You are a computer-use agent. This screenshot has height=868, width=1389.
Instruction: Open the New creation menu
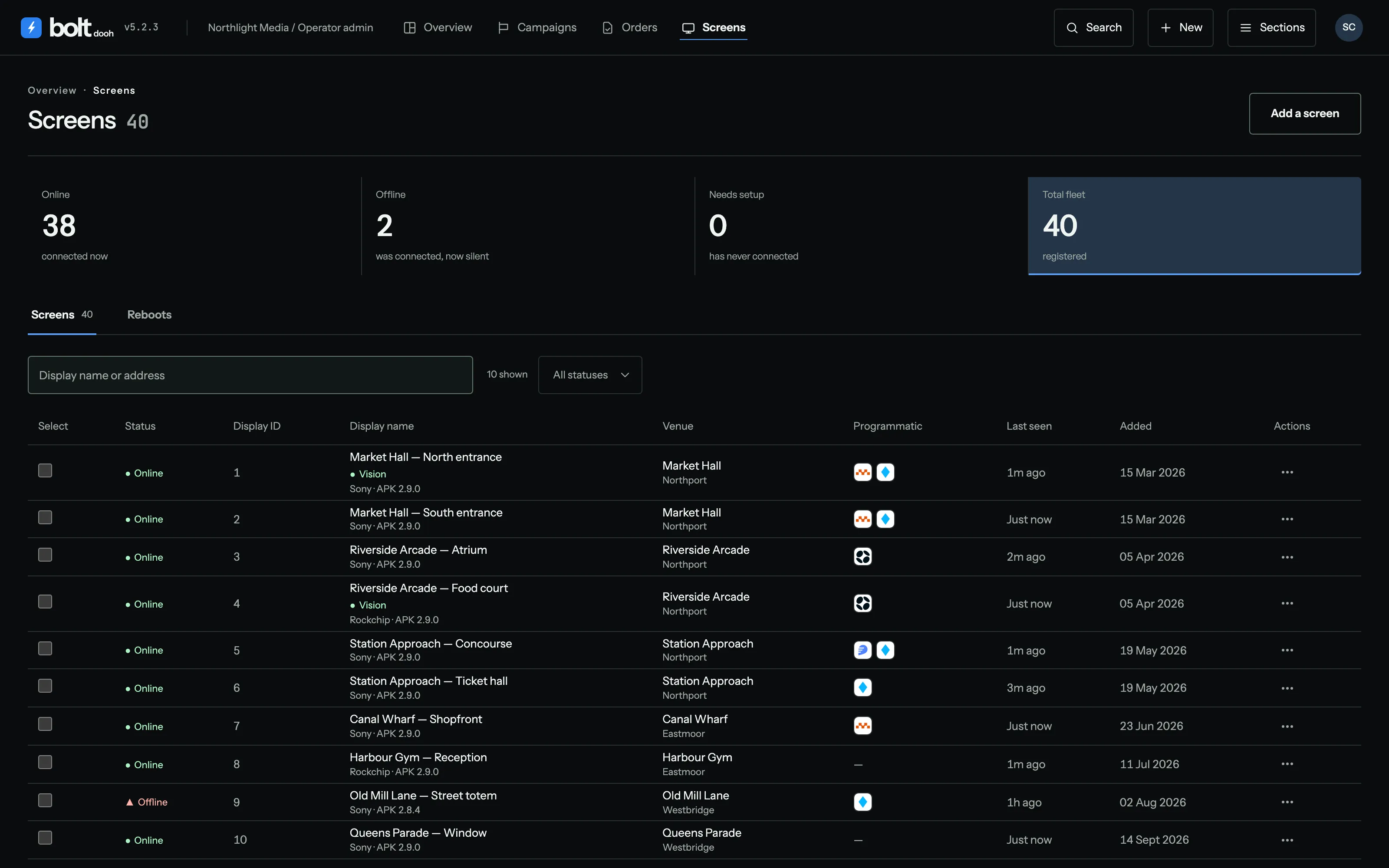coord(1180,27)
